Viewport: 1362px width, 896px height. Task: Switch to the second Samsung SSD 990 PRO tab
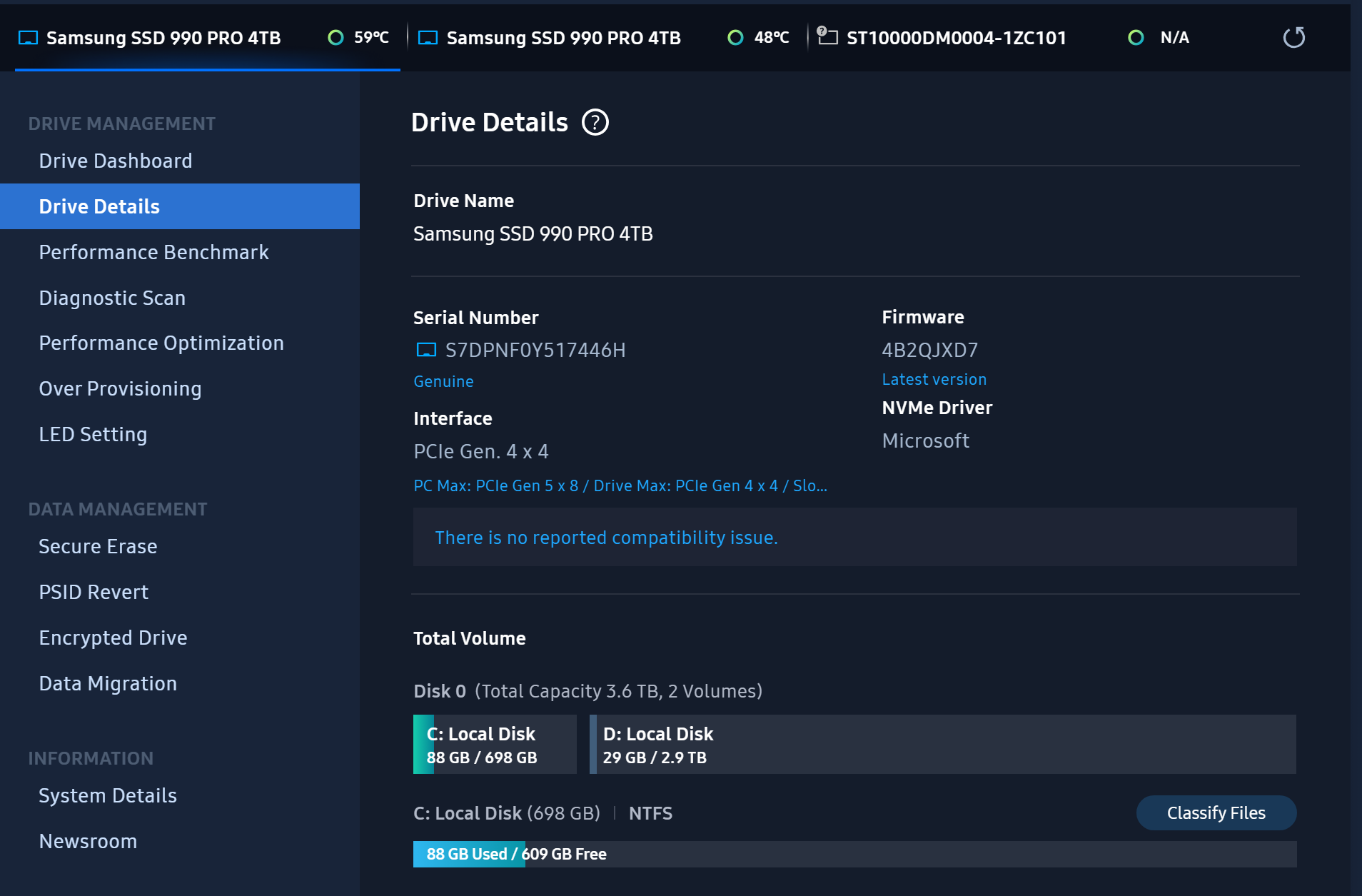coord(607,38)
